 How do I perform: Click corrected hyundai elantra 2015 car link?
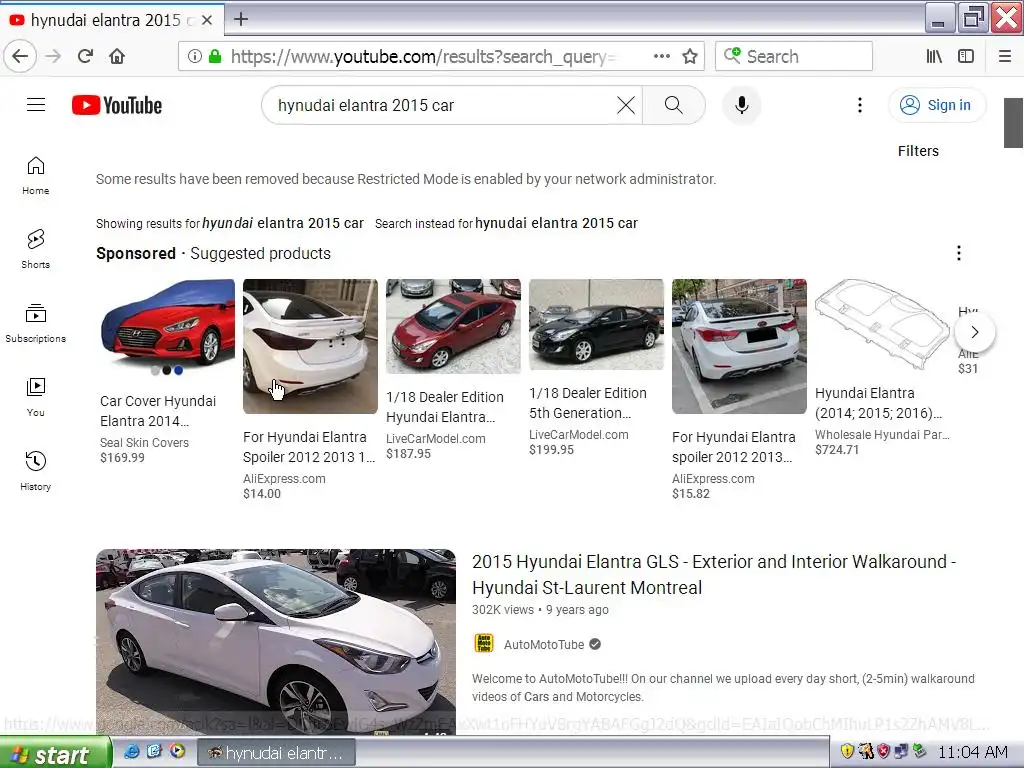(x=283, y=223)
